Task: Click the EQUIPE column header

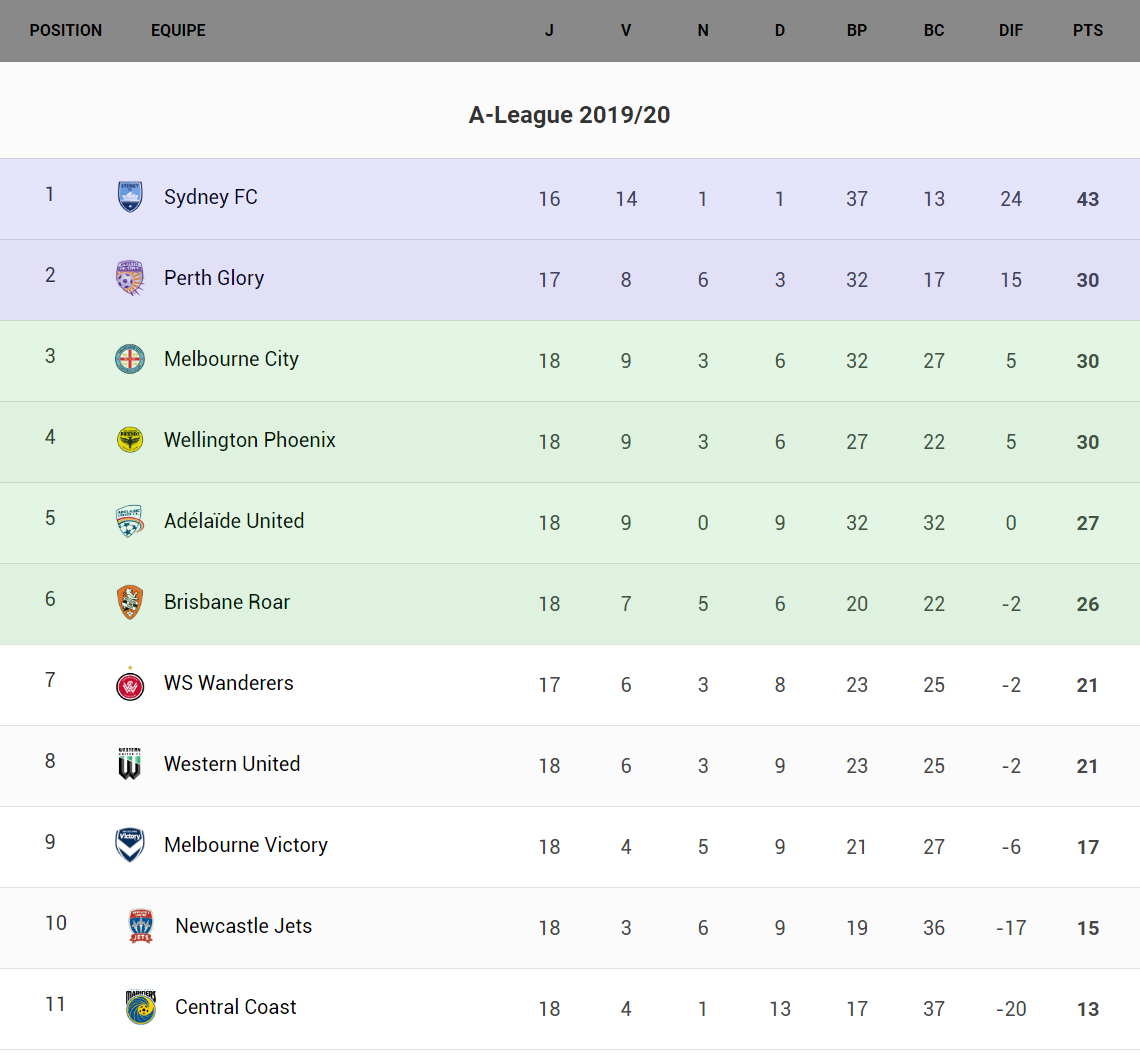Action: click(178, 30)
